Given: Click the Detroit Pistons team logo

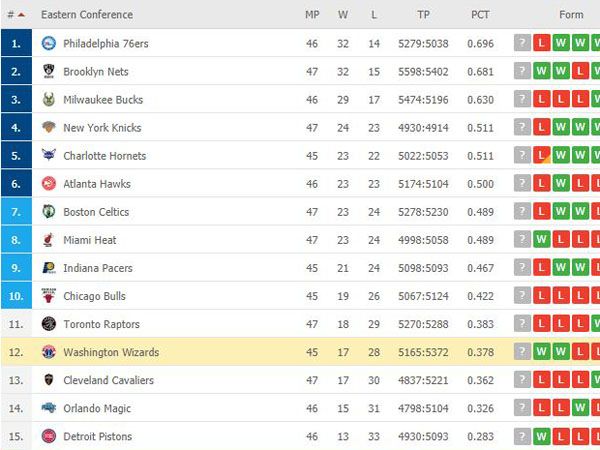Looking at the screenshot, I should click(x=49, y=436).
